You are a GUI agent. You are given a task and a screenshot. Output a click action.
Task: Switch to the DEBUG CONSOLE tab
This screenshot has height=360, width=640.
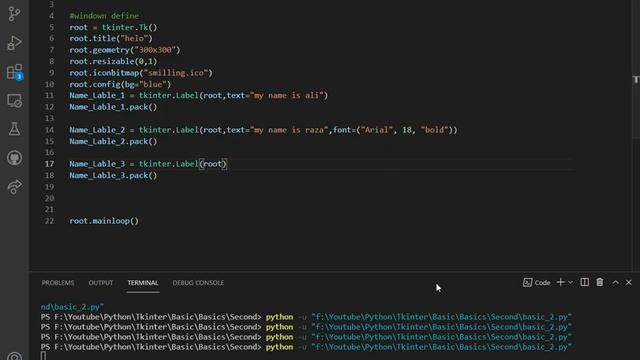198,282
